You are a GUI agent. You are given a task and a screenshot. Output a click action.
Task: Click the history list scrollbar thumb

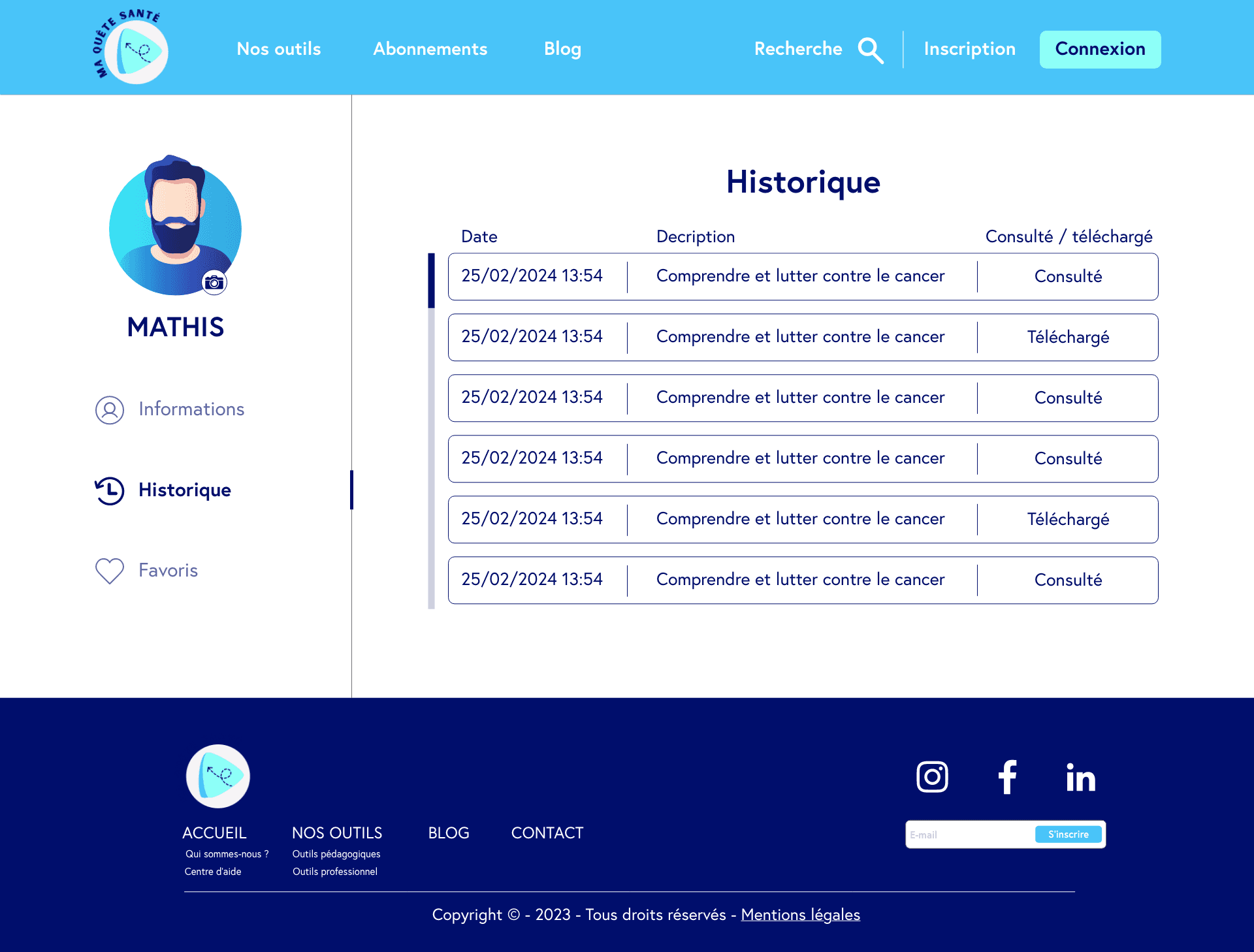[431, 281]
